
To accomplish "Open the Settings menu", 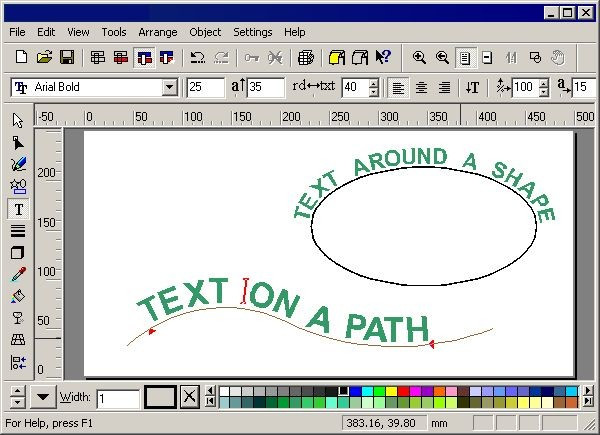I will pos(253,32).
